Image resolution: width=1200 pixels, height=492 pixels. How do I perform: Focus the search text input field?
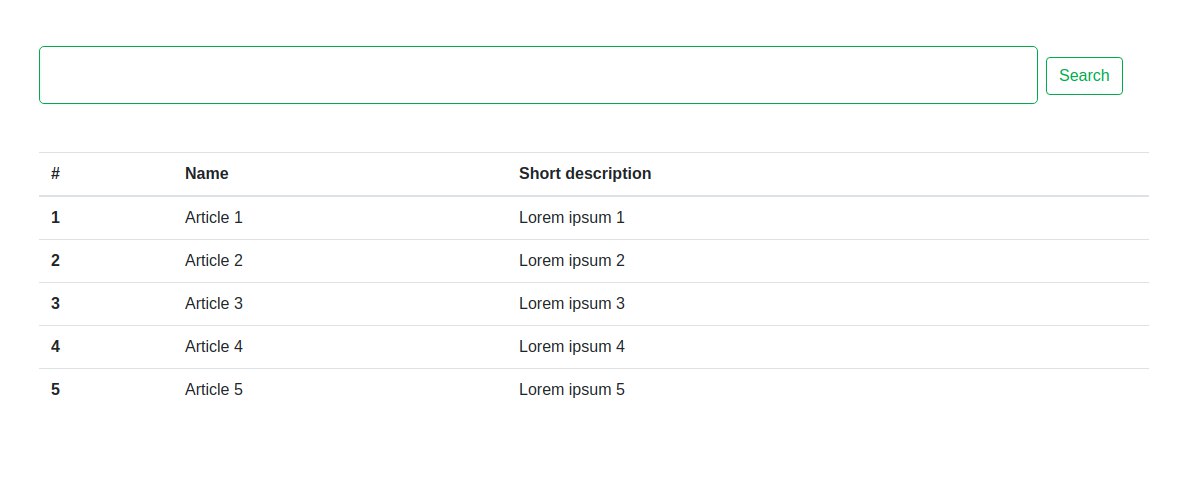(538, 75)
